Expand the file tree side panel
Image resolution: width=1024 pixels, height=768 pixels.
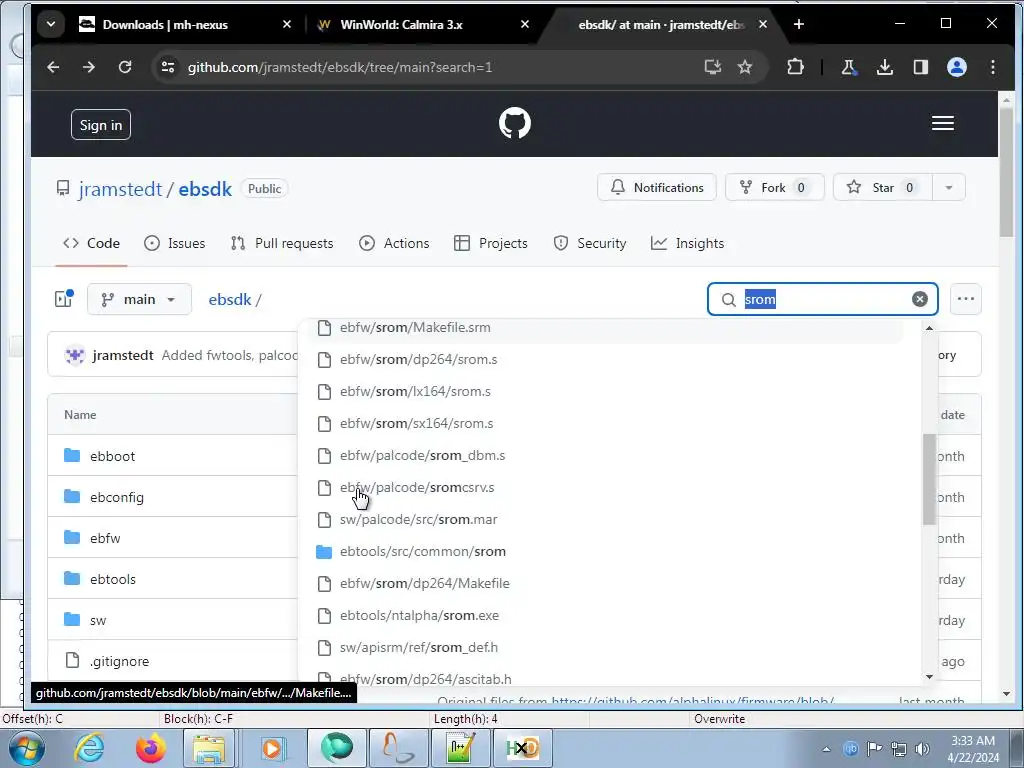pos(63,299)
